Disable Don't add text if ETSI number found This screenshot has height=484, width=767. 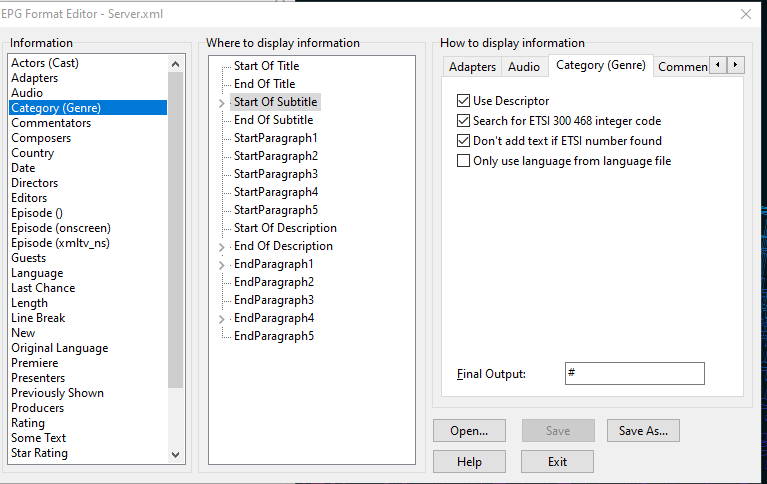click(463, 141)
